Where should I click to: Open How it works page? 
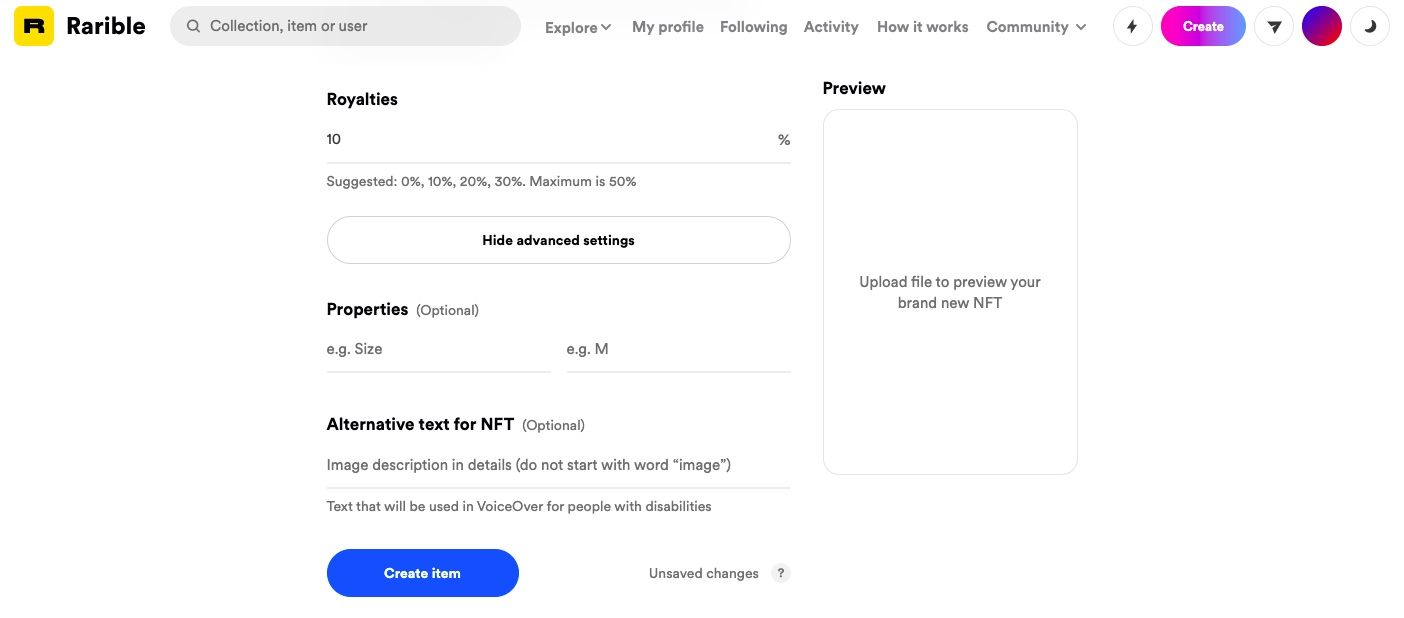click(922, 27)
